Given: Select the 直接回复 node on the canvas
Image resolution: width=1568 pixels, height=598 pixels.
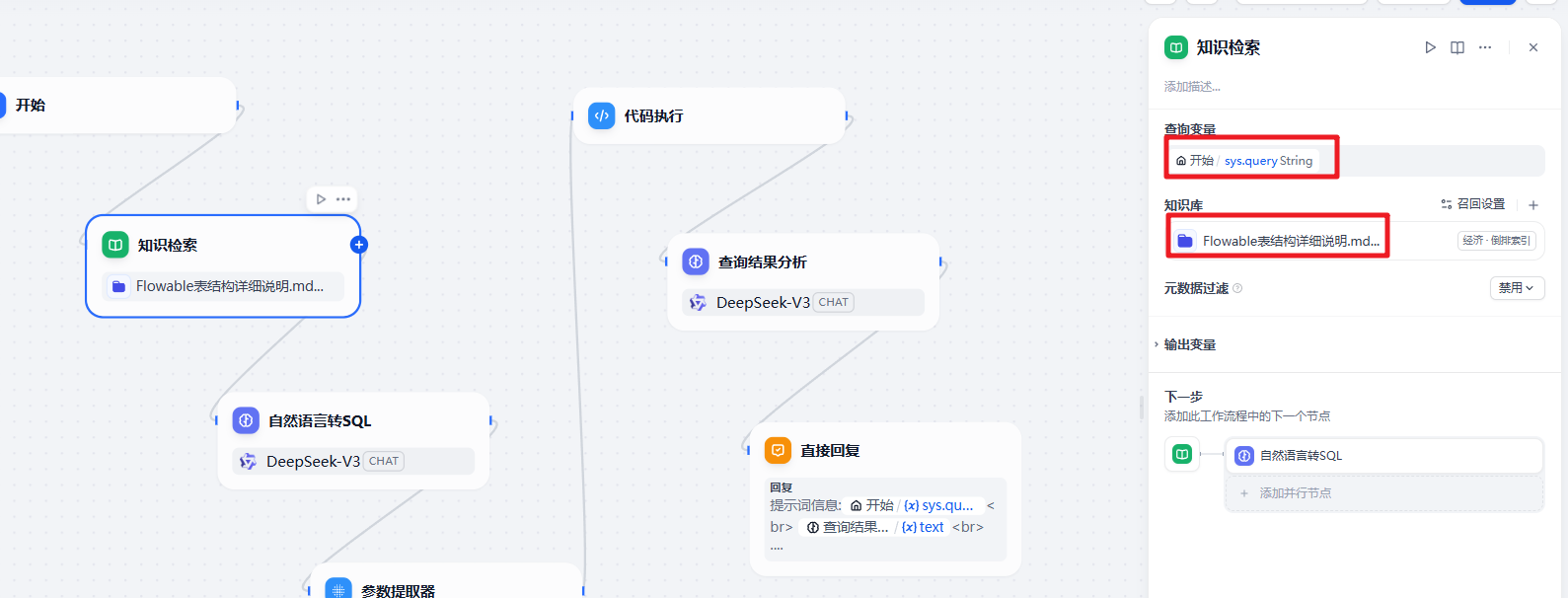Looking at the screenshot, I should [884, 451].
